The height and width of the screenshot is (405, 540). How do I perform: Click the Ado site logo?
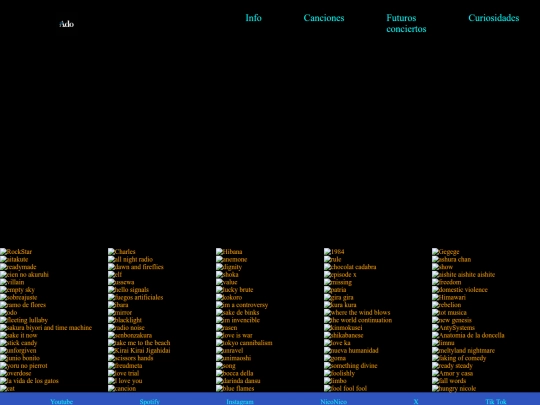click(x=66, y=24)
